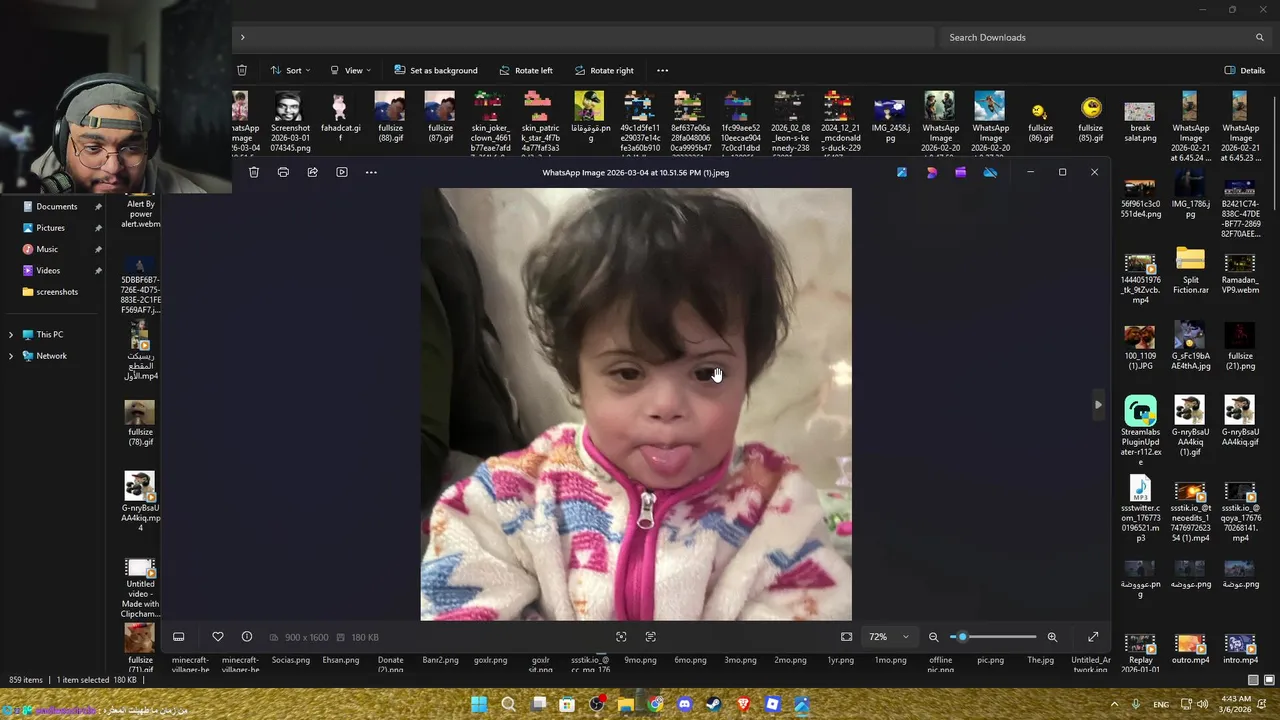Click Rotate left in Explorer toolbar
The width and height of the screenshot is (1280, 720).
point(525,70)
